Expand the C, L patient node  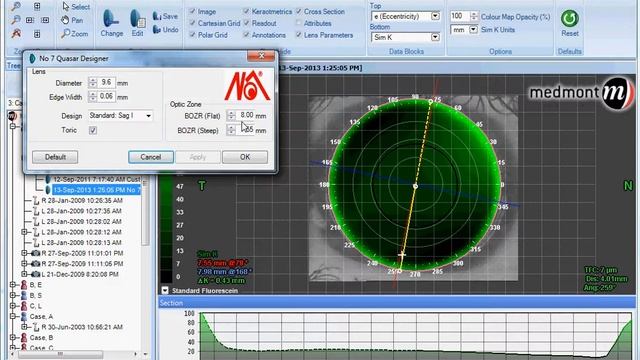pos(13,306)
